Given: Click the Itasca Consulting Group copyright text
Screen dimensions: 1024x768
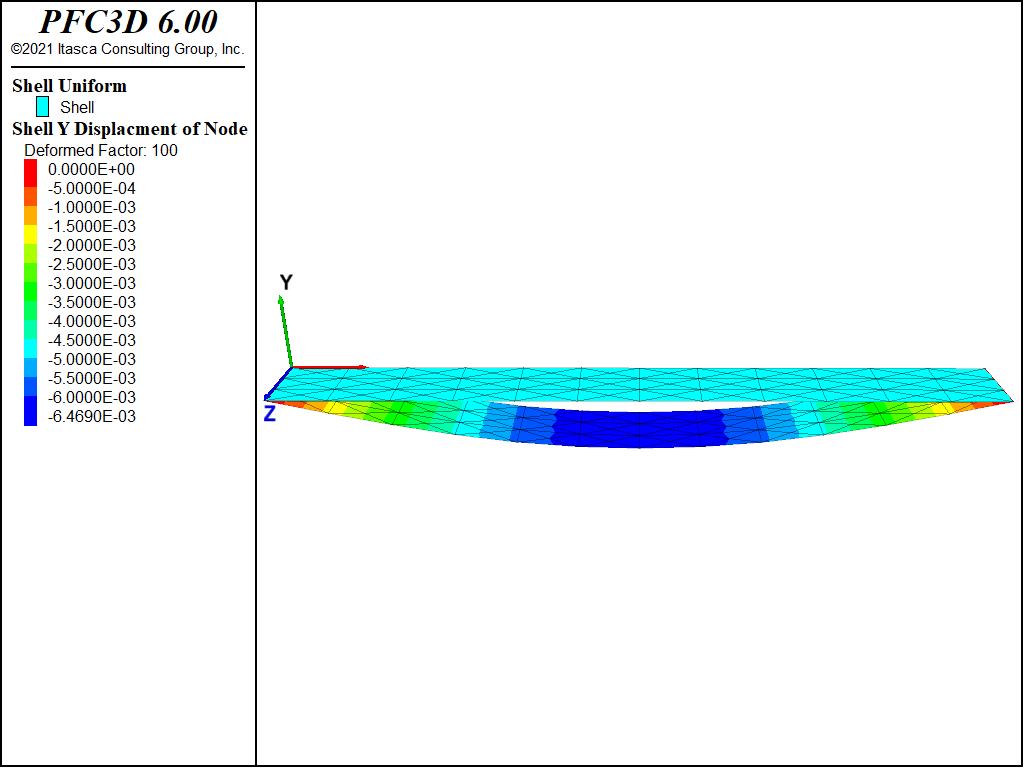Looking at the screenshot, I should (x=127, y=49).
